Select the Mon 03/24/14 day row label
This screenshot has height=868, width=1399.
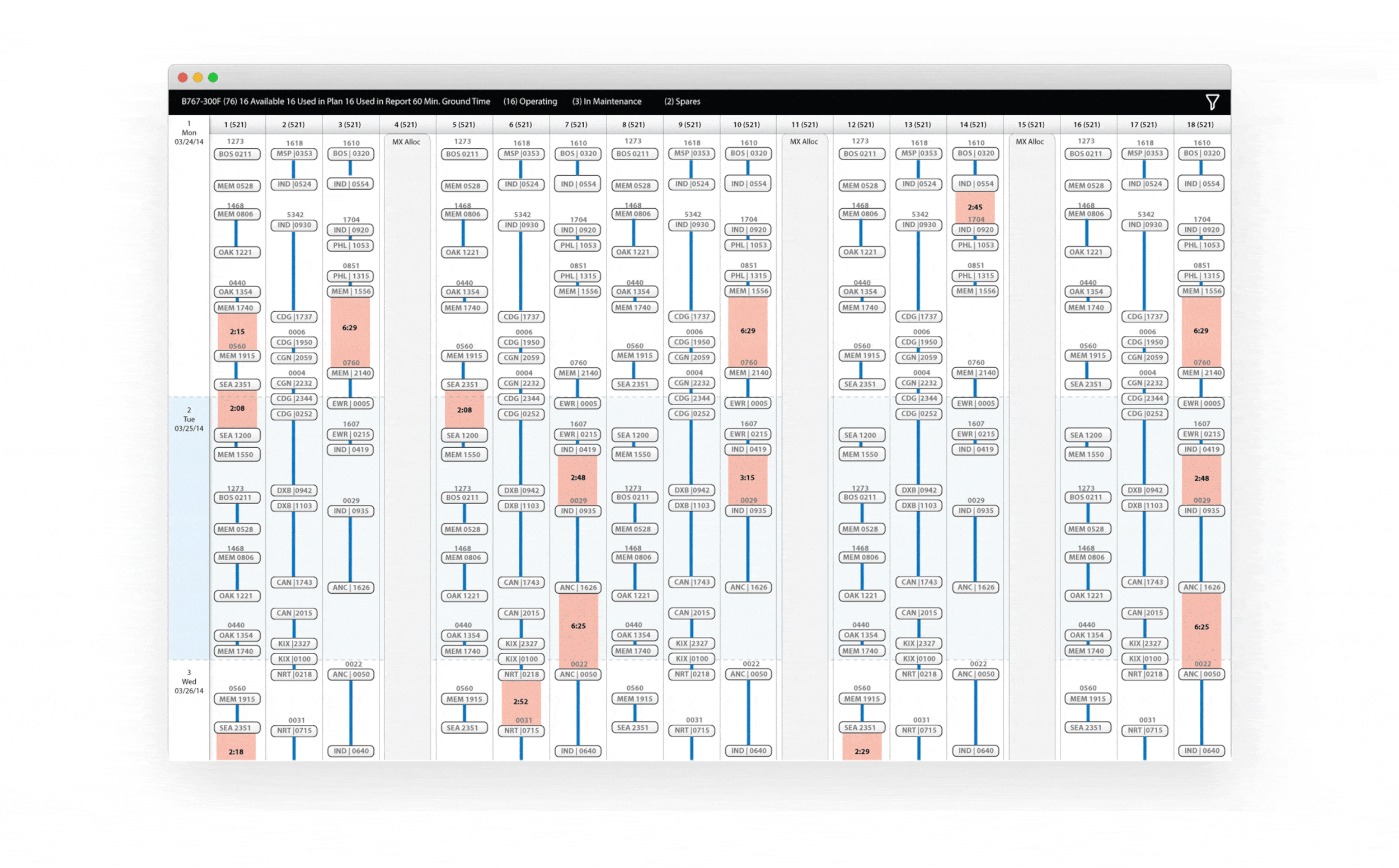[x=189, y=133]
